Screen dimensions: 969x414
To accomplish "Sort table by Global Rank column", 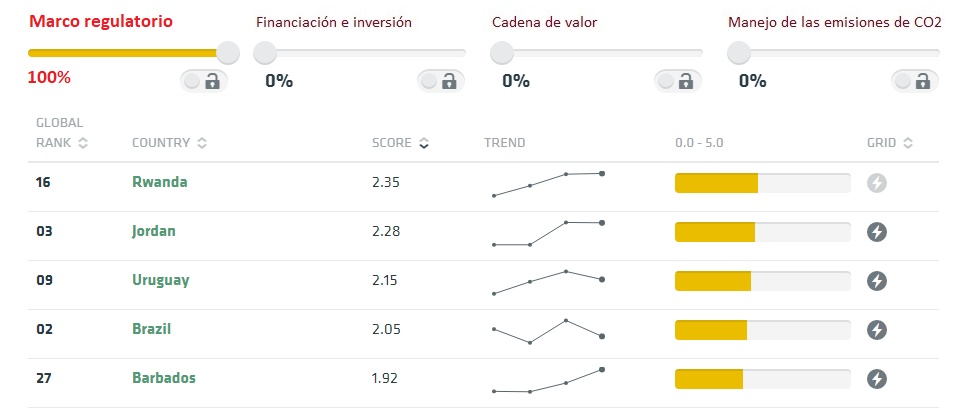I will 62,133.
